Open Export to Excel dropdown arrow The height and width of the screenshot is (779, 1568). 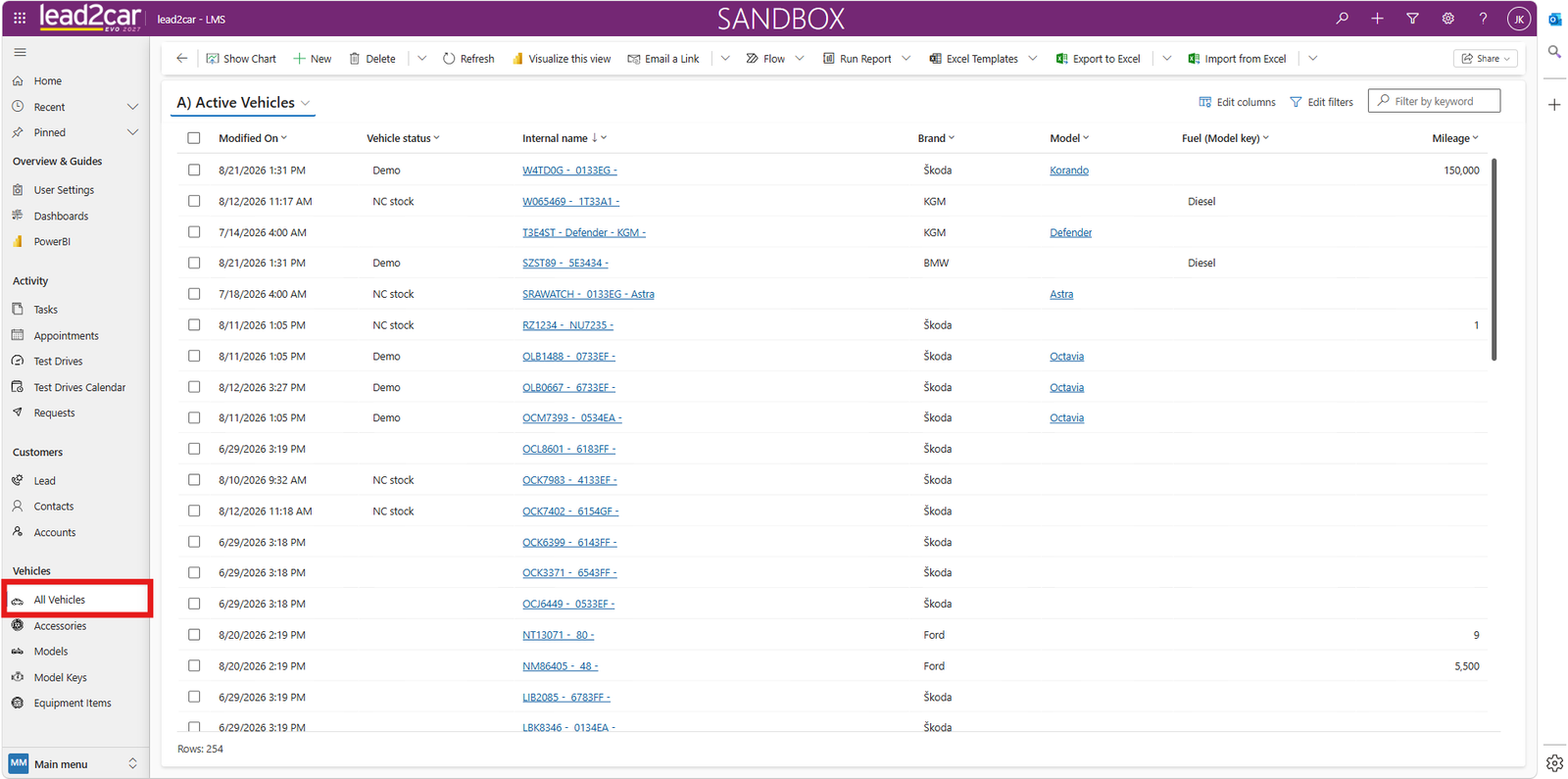(x=1166, y=59)
